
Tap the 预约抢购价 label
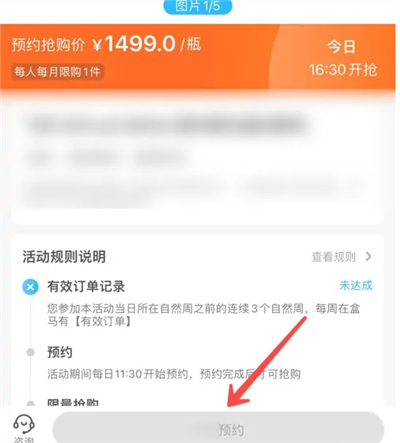click(48, 45)
